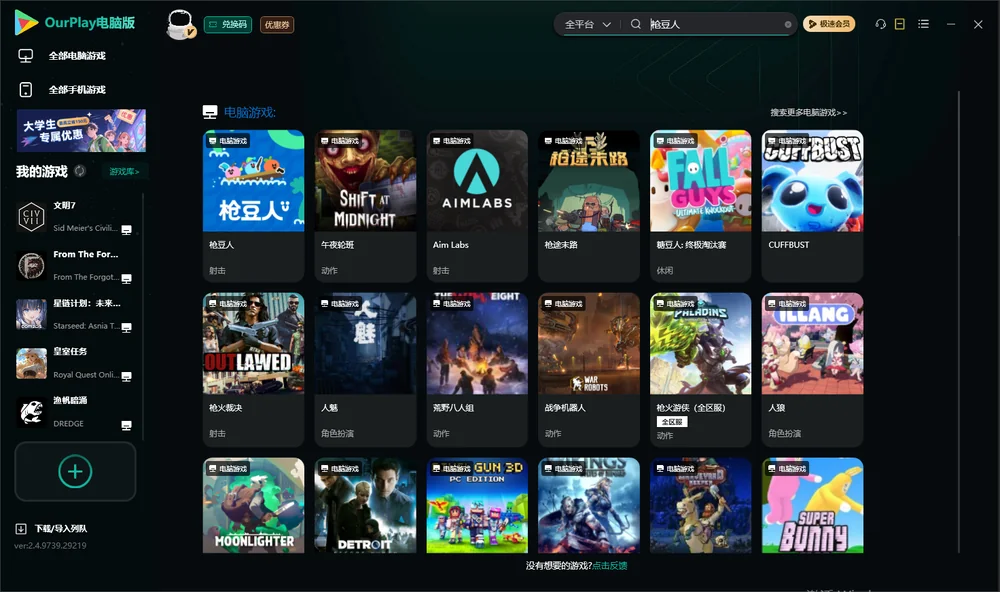Open 皇室任务 Royal Quest entry
The width and height of the screenshot is (1000, 592).
pos(75,363)
